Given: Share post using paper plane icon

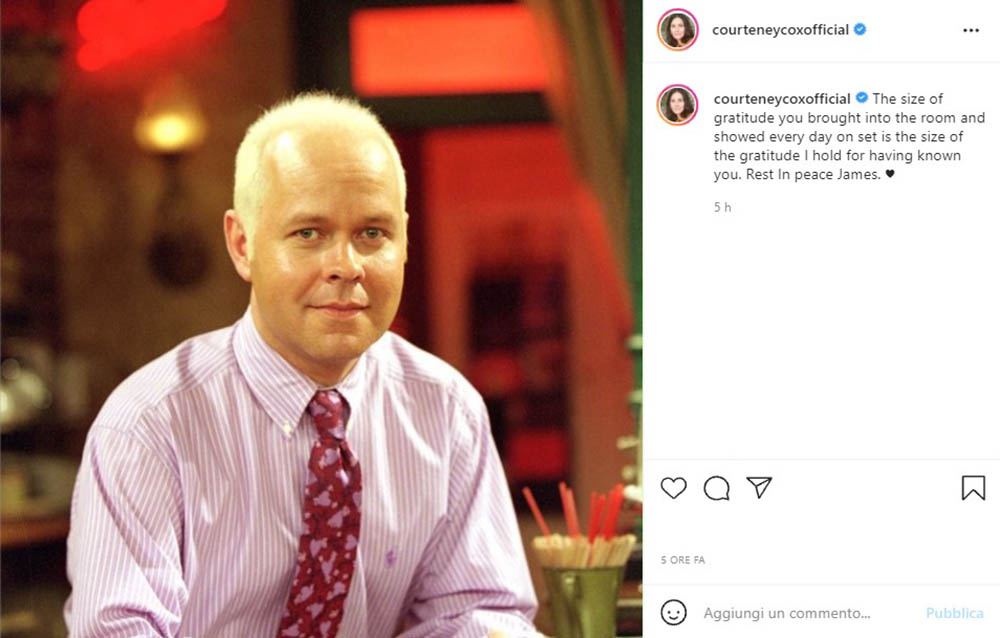Looking at the screenshot, I should coord(759,487).
